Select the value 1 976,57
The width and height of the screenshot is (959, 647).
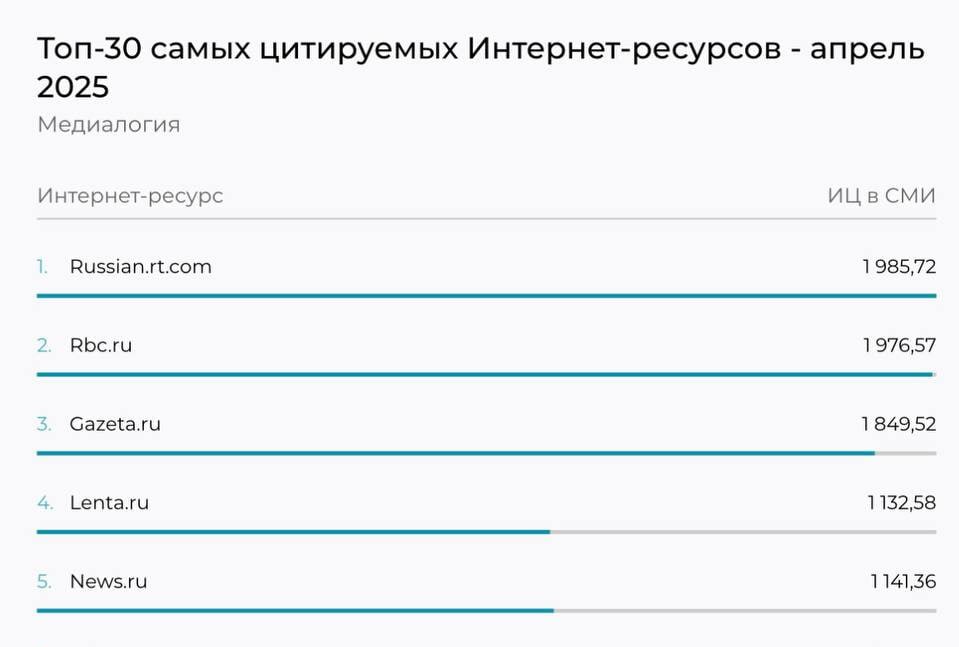click(x=899, y=346)
